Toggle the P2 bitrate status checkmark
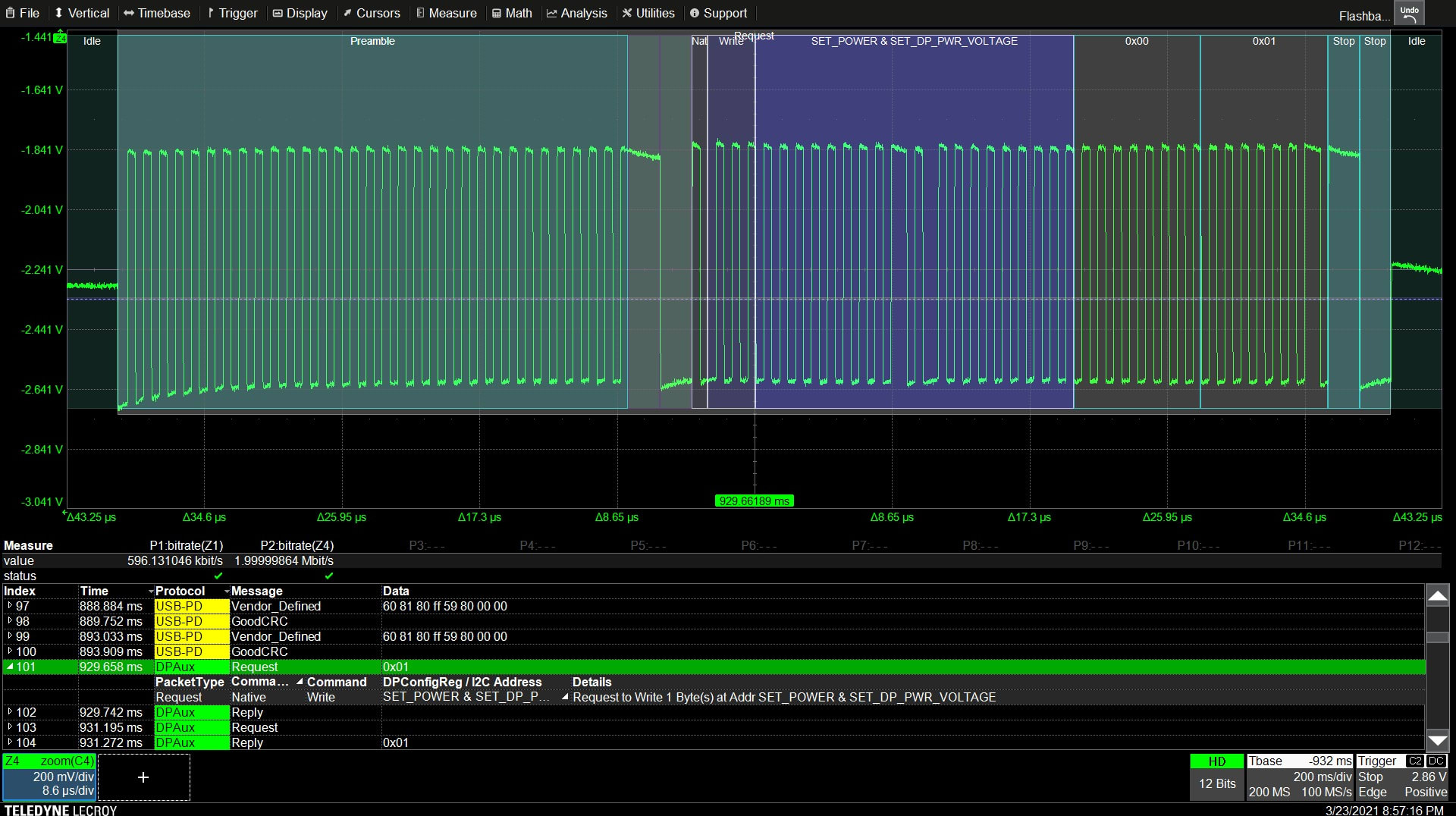Viewport: 1456px width, 816px height. (x=329, y=576)
